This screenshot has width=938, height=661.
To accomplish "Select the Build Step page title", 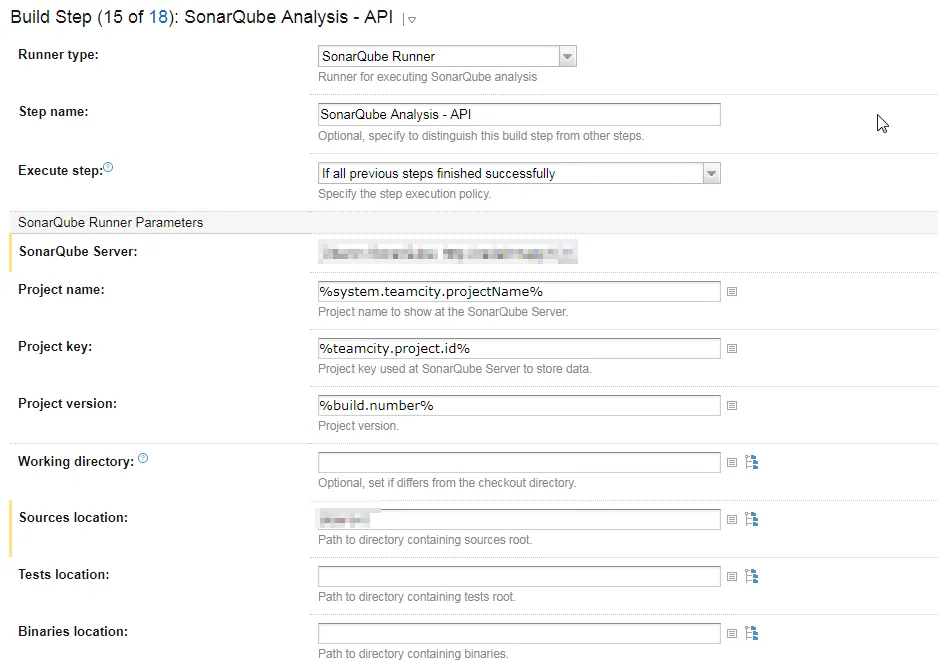I will tap(202, 17).
